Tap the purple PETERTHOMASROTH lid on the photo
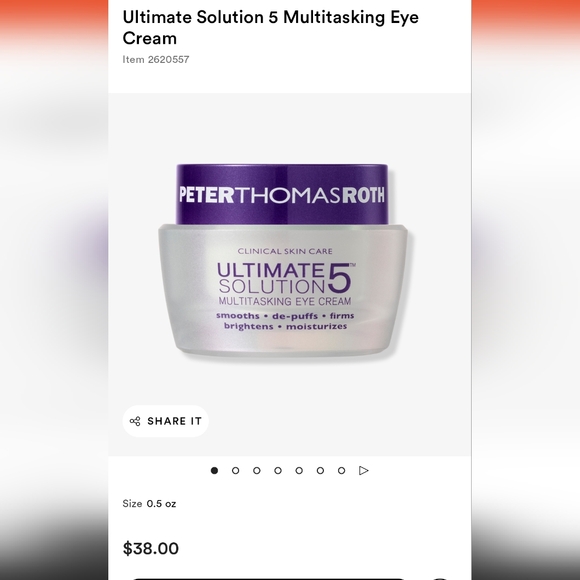This screenshot has width=580, height=580. pyautogui.click(x=282, y=195)
